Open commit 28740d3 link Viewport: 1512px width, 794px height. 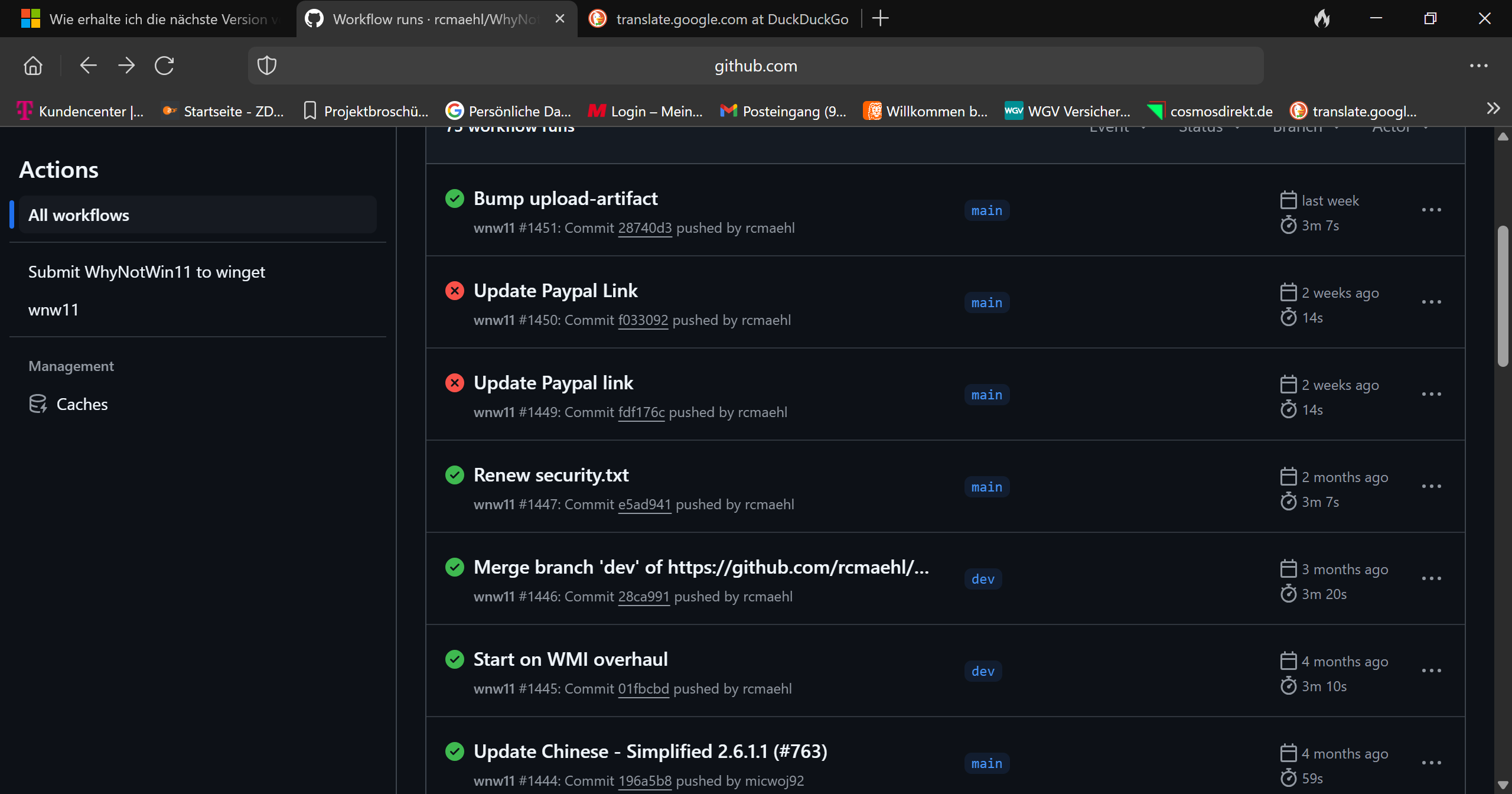point(645,228)
